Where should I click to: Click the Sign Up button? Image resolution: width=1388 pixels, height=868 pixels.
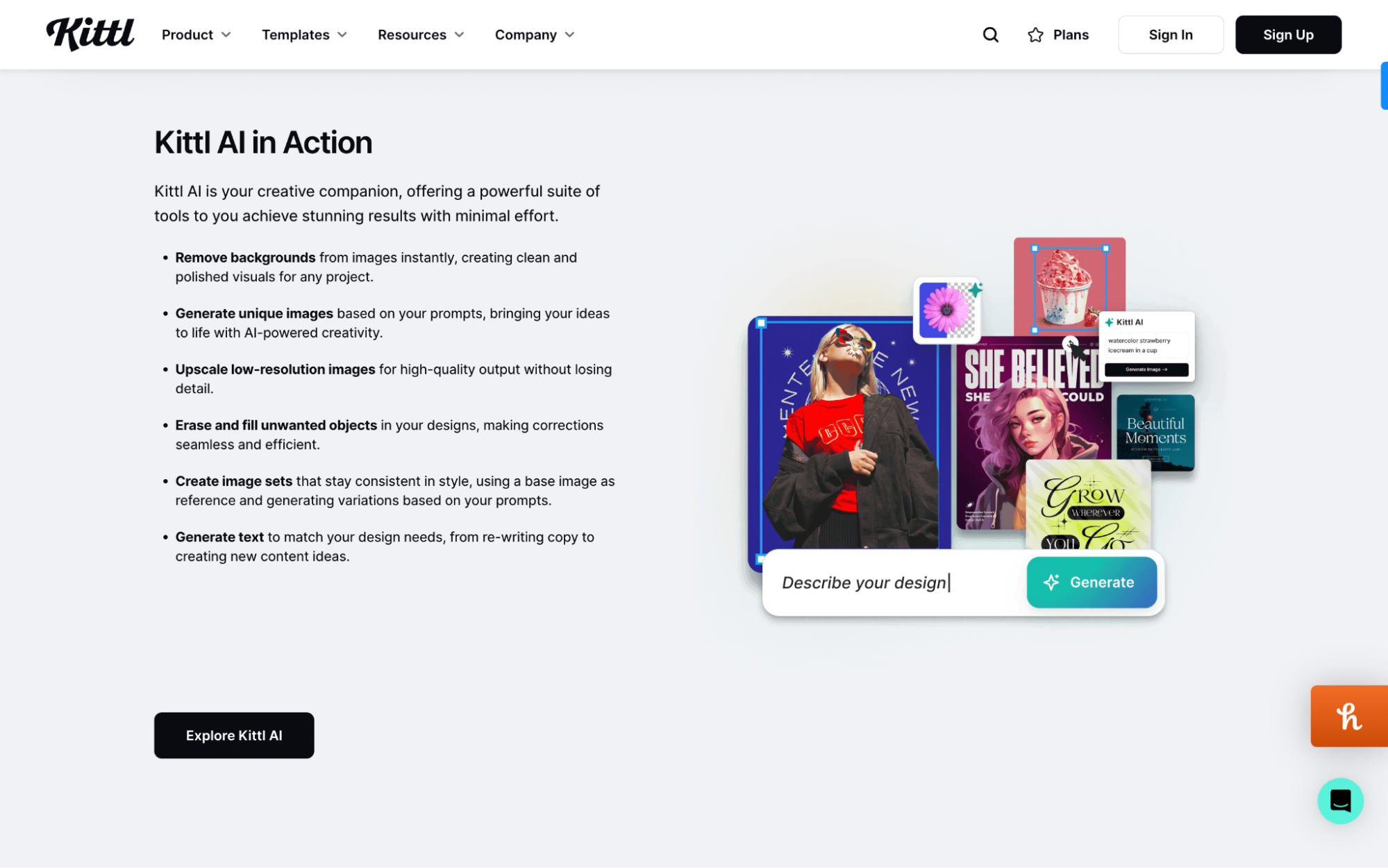pyautogui.click(x=1288, y=35)
